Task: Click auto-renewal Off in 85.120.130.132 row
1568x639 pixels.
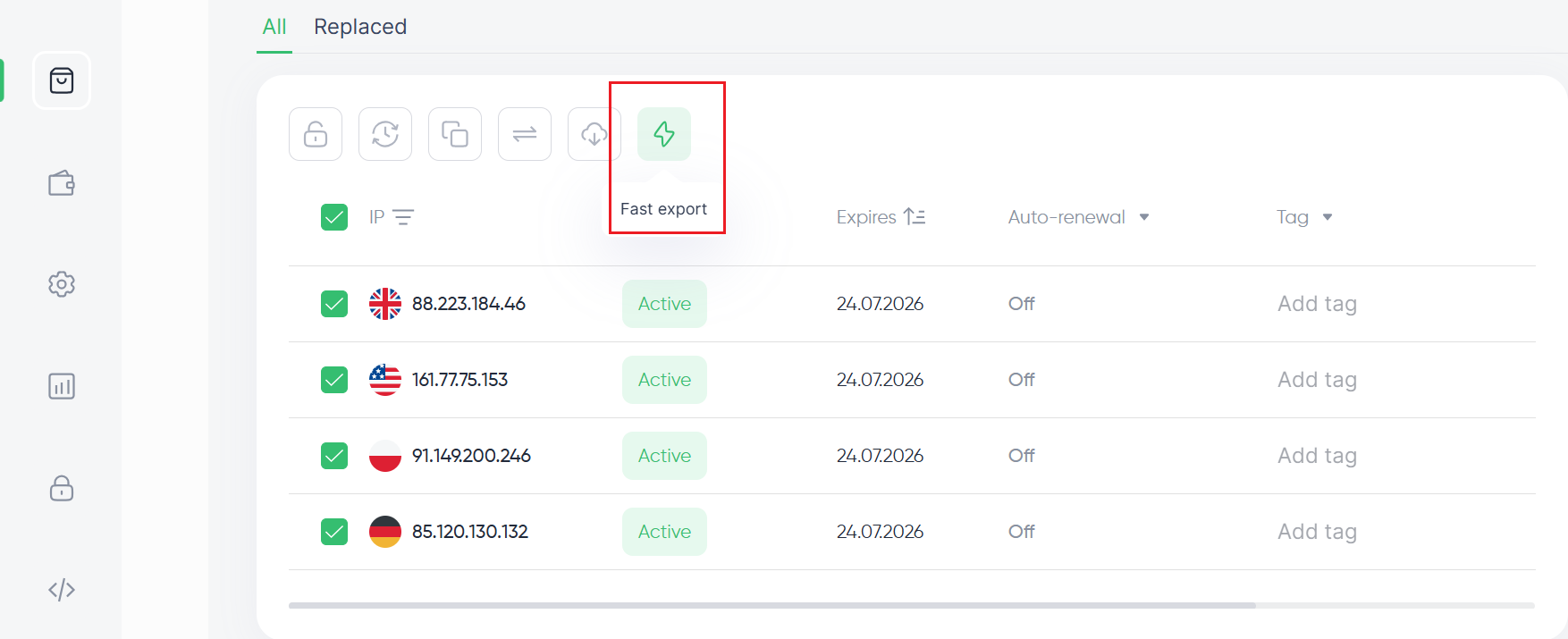Action: click(x=1022, y=532)
